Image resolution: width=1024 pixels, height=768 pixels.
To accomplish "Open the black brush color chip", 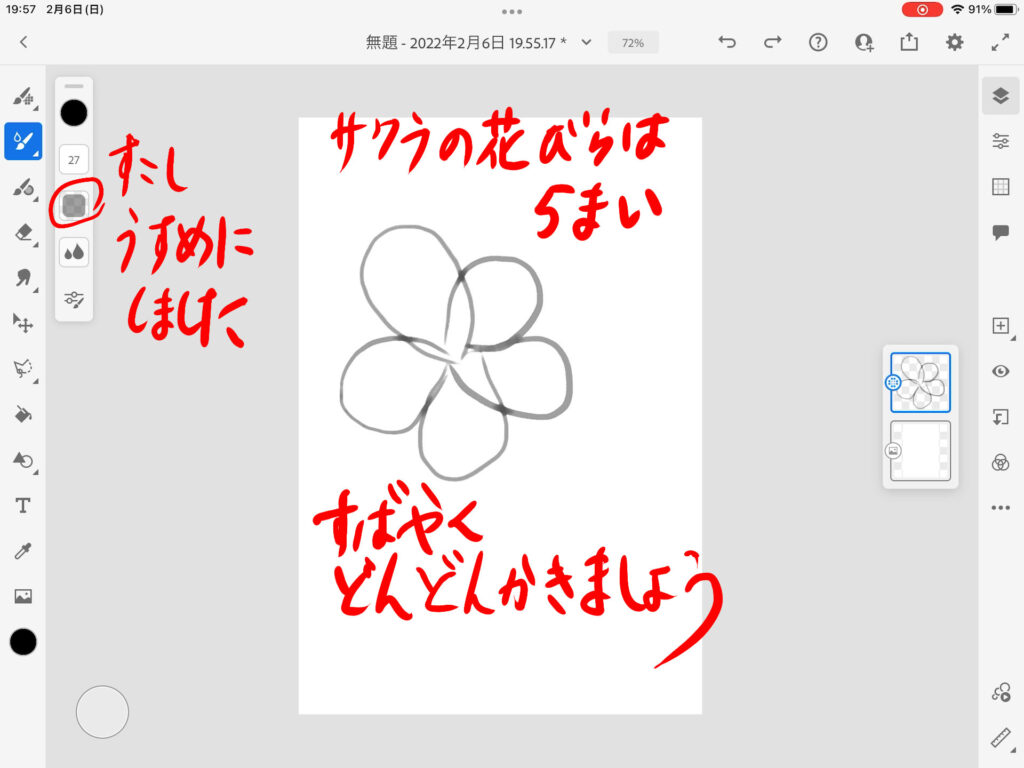I will pos(74,113).
